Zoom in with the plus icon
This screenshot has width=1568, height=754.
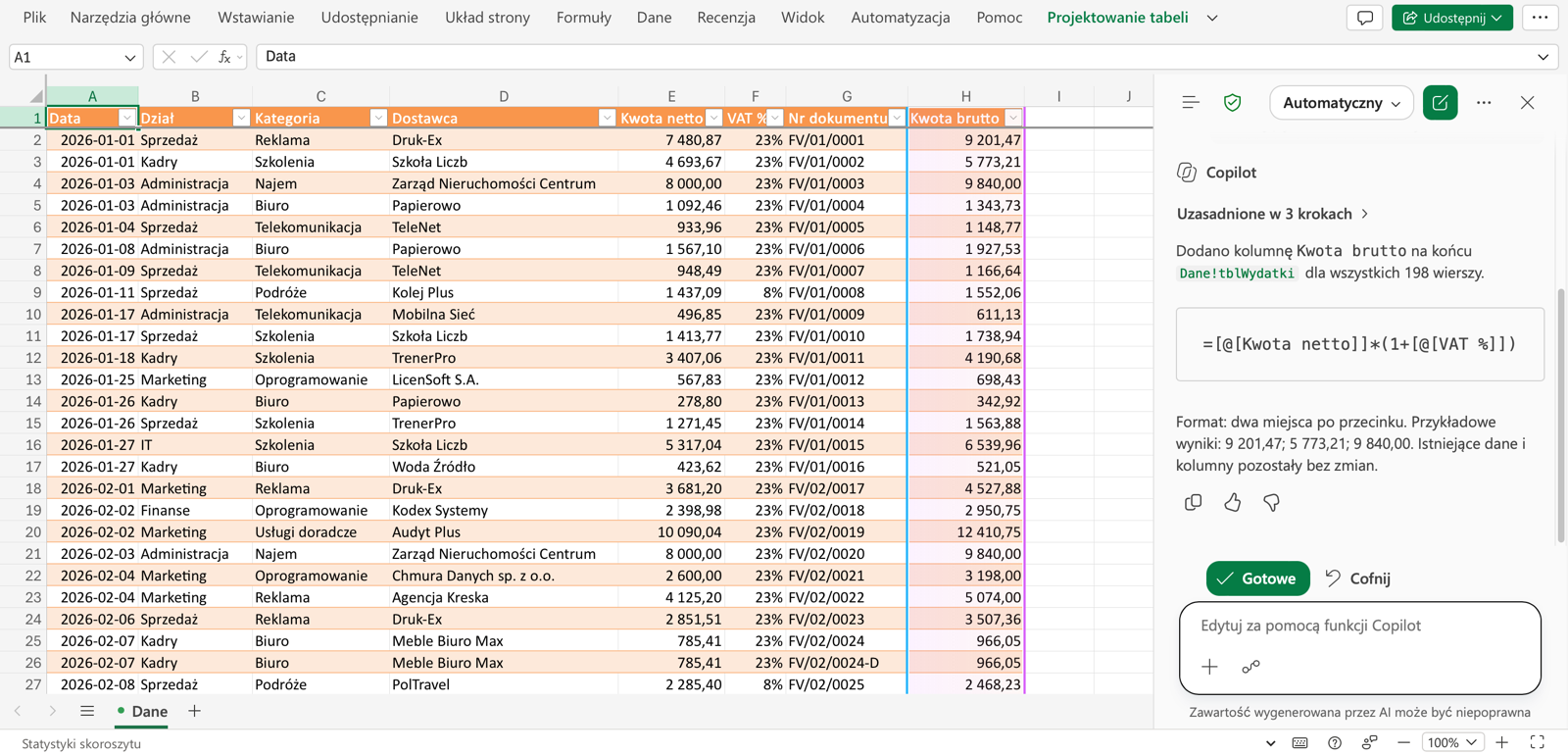1501,742
